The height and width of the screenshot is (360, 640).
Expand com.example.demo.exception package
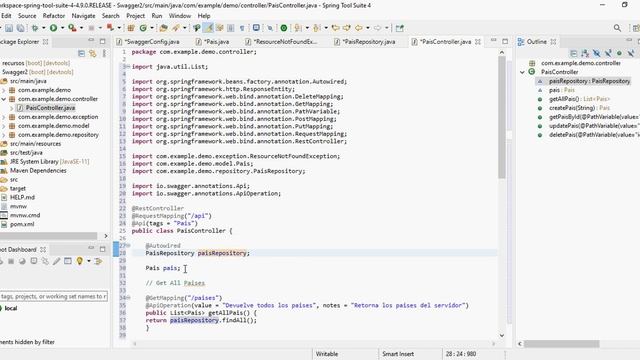[x=4, y=117]
